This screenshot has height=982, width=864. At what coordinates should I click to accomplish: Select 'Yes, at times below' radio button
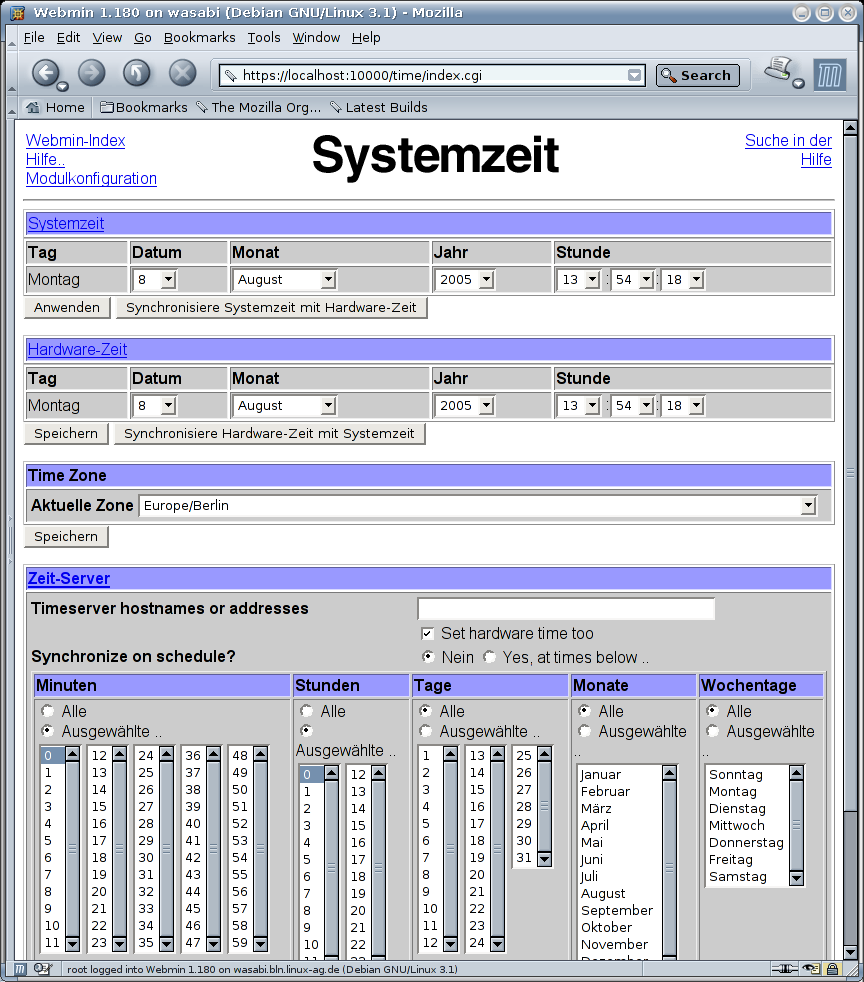pos(490,657)
